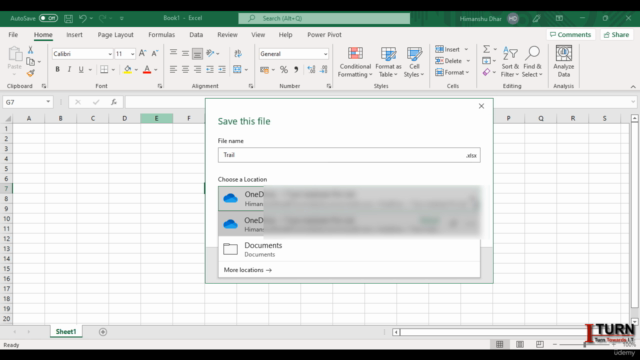Apply the yellow Fill Color

[128, 69]
